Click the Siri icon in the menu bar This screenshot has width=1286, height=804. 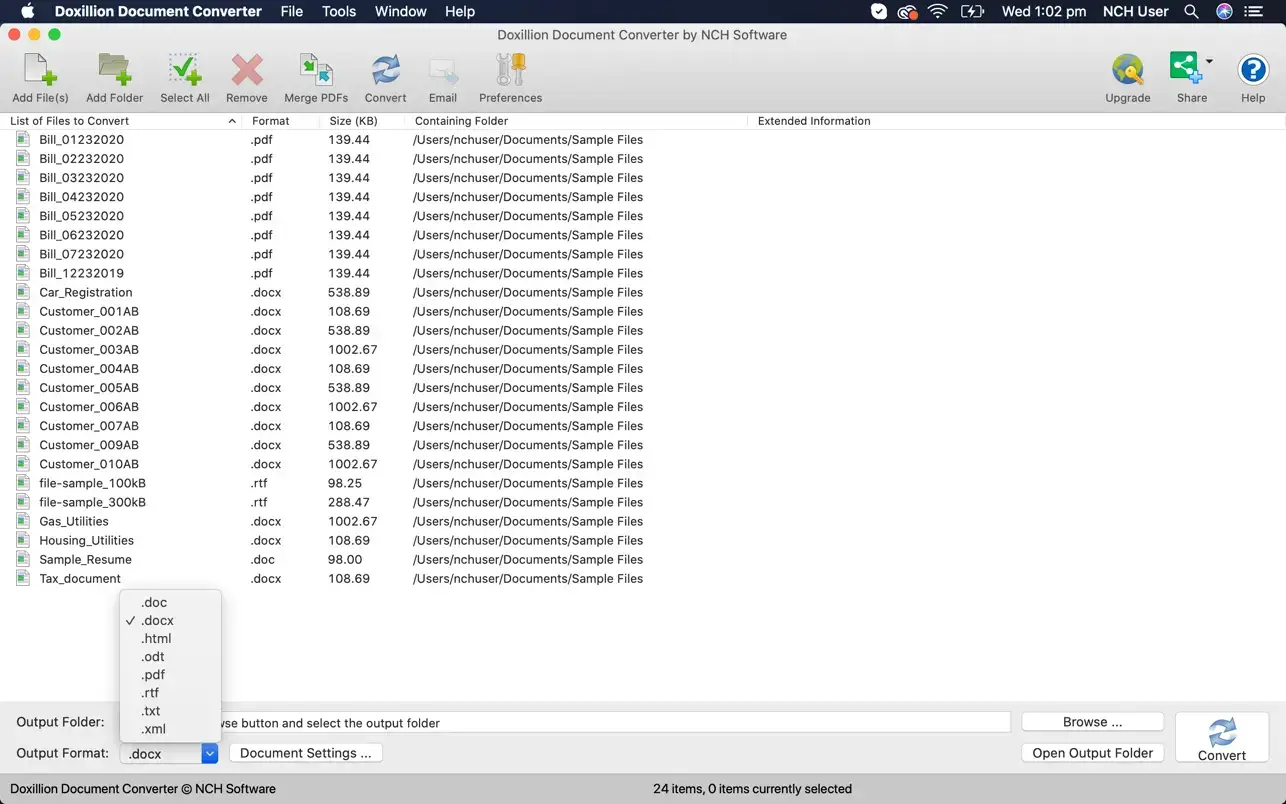coord(1224,12)
